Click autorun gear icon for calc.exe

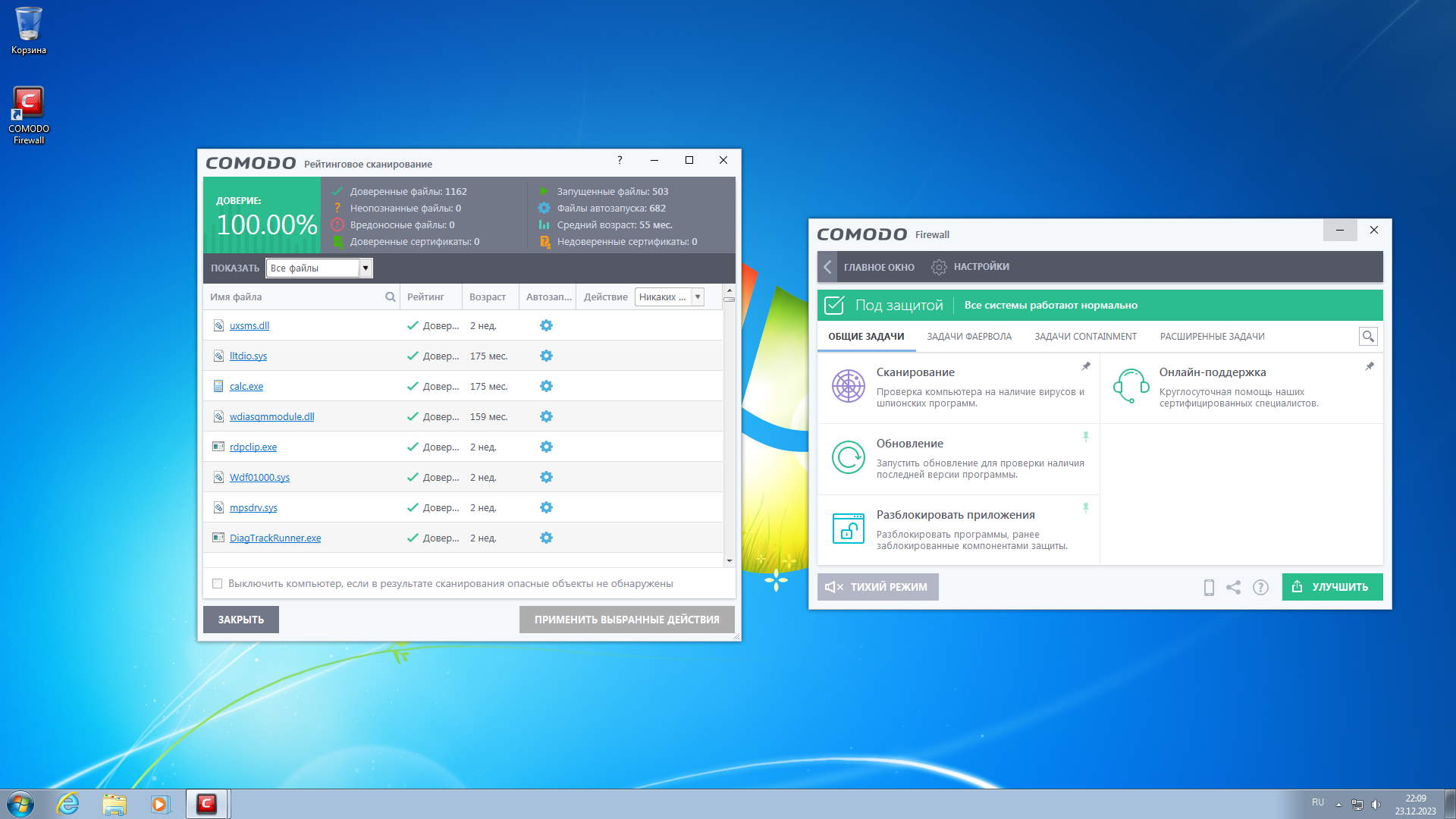point(546,386)
